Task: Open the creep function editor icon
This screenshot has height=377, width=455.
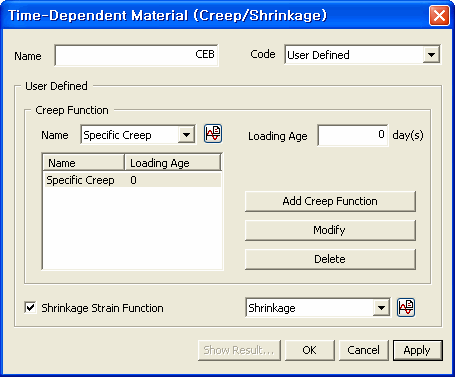Action: [x=213, y=134]
